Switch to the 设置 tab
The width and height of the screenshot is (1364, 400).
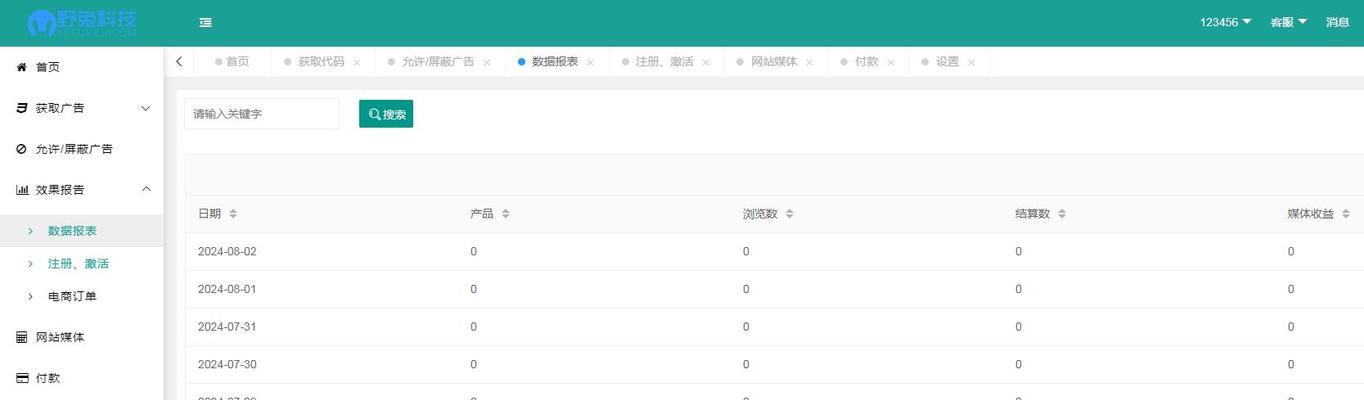click(948, 62)
